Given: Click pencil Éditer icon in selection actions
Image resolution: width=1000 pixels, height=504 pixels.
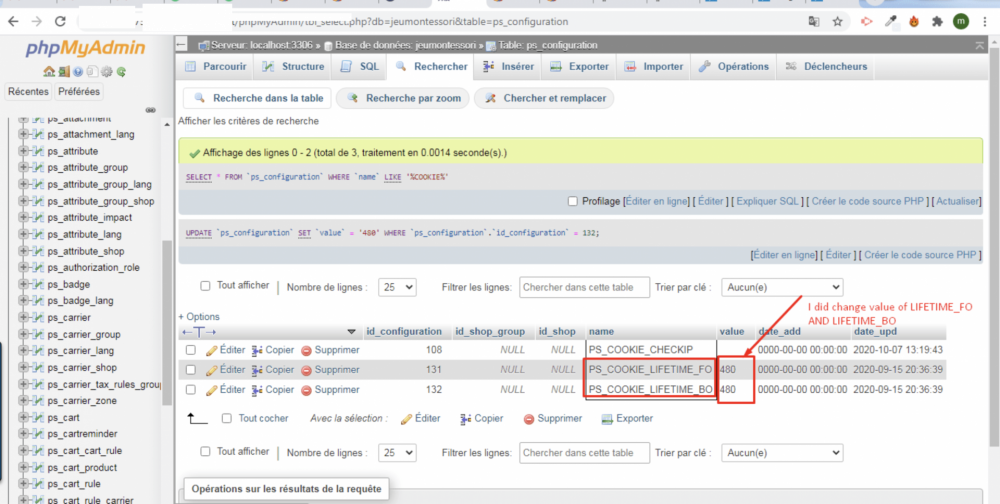Looking at the screenshot, I should pyautogui.click(x=406, y=419).
